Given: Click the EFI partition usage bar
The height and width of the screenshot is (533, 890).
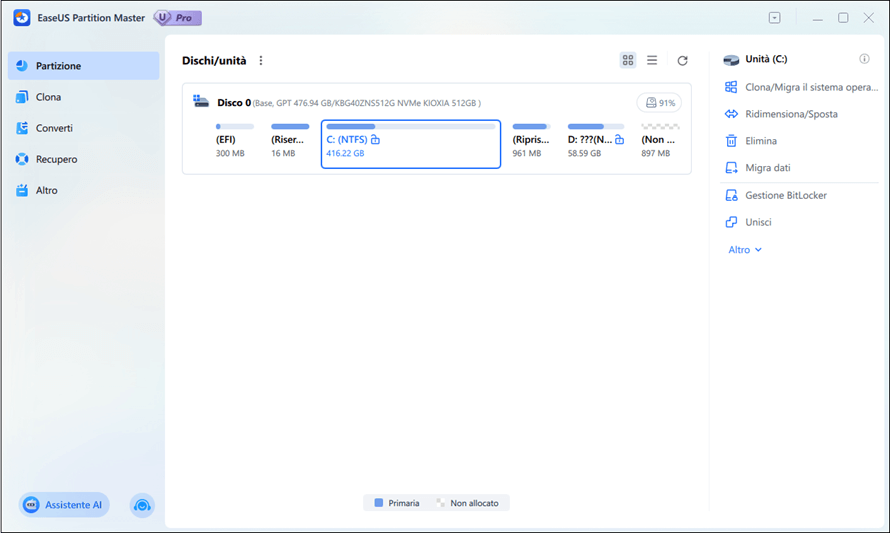Looking at the screenshot, I should [x=234, y=127].
